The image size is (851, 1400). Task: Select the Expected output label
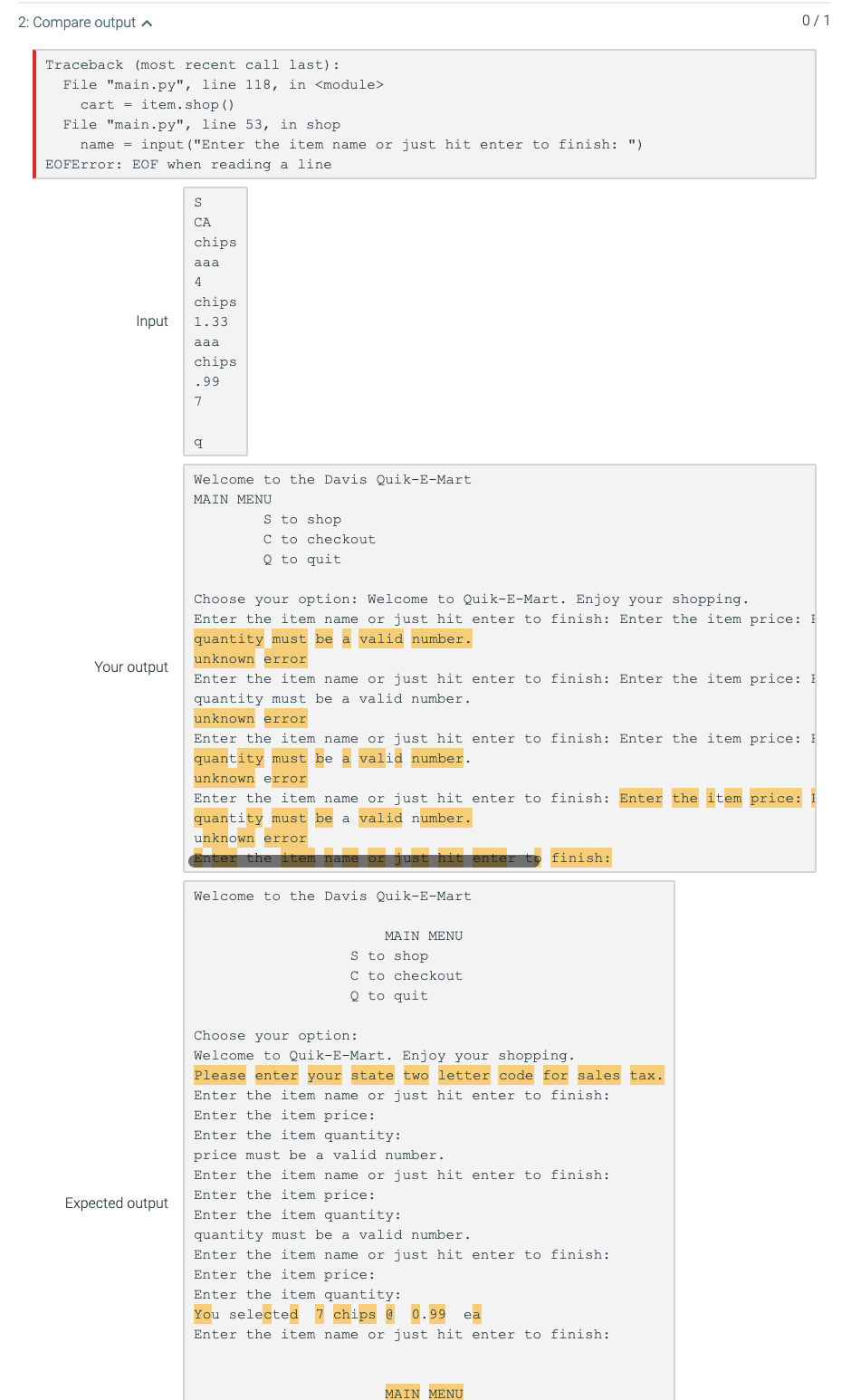[x=116, y=1203]
